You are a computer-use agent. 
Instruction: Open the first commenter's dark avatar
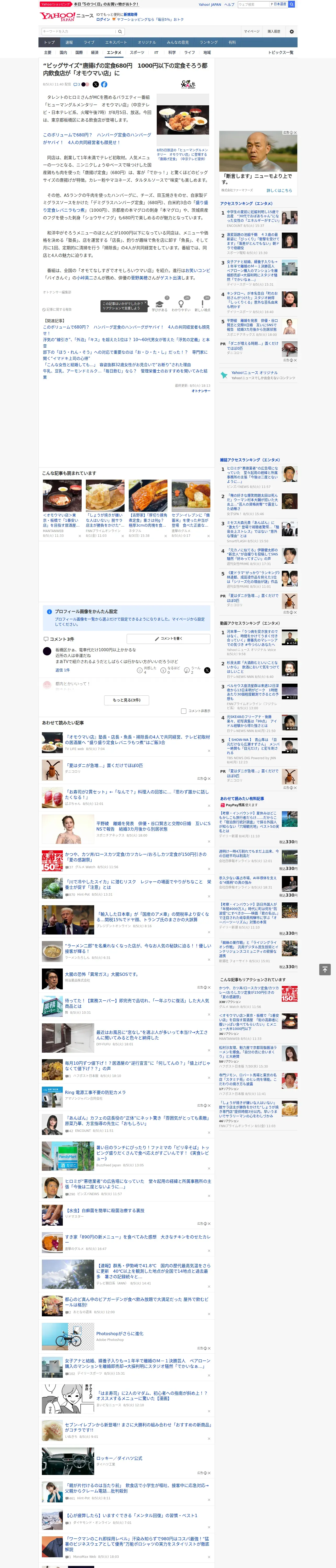point(47,651)
